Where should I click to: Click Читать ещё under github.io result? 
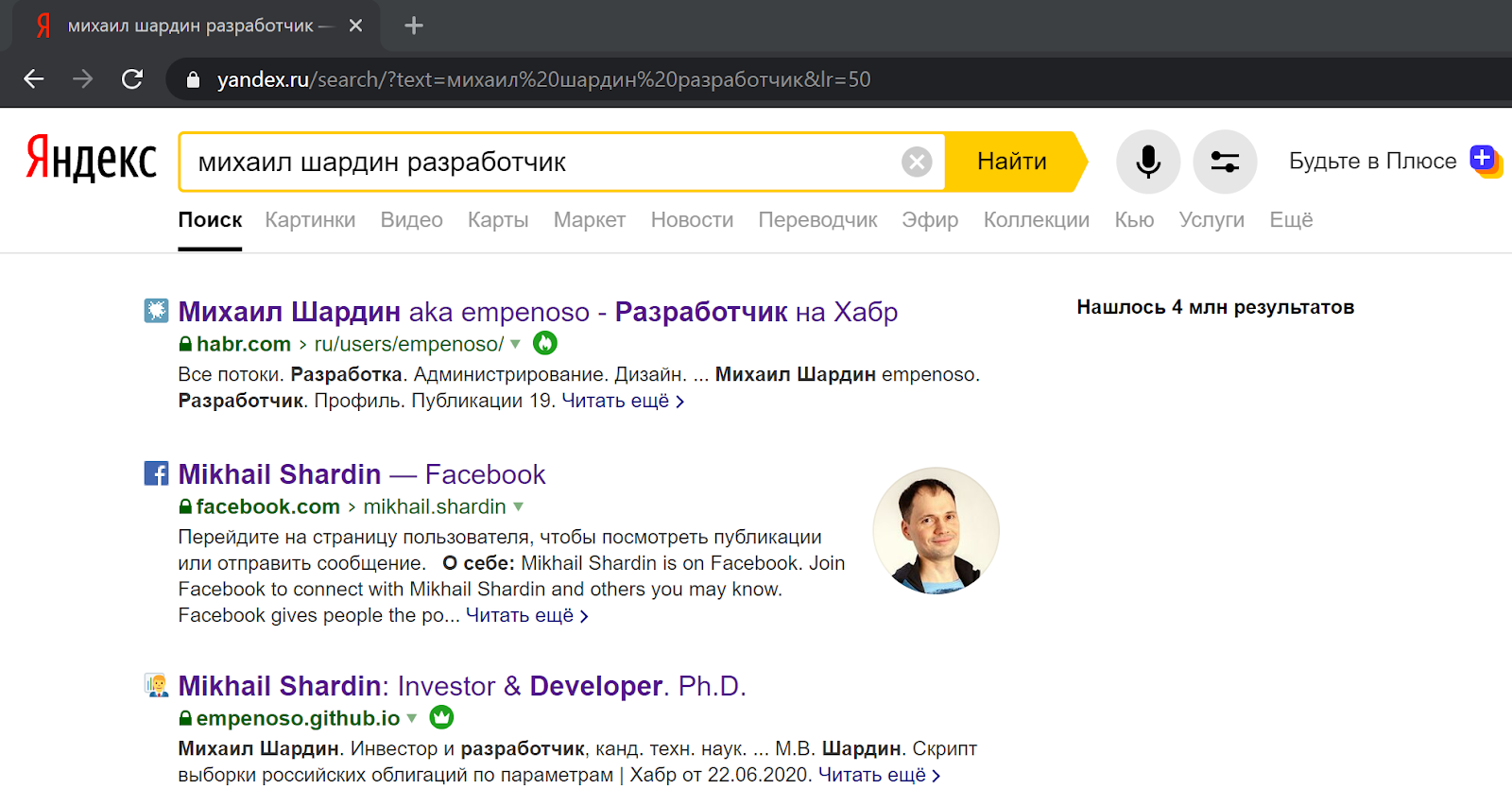(x=880, y=775)
